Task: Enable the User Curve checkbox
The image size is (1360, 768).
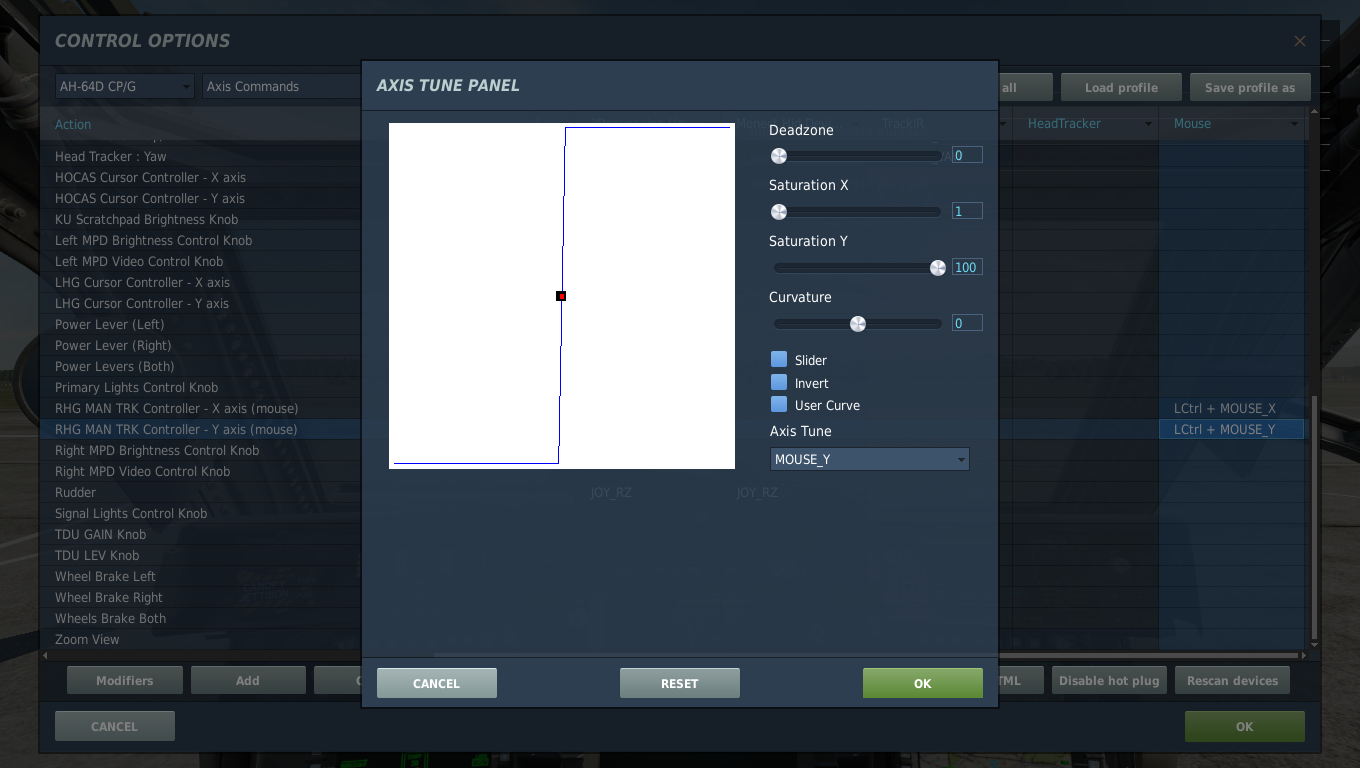Action: (779, 405)
